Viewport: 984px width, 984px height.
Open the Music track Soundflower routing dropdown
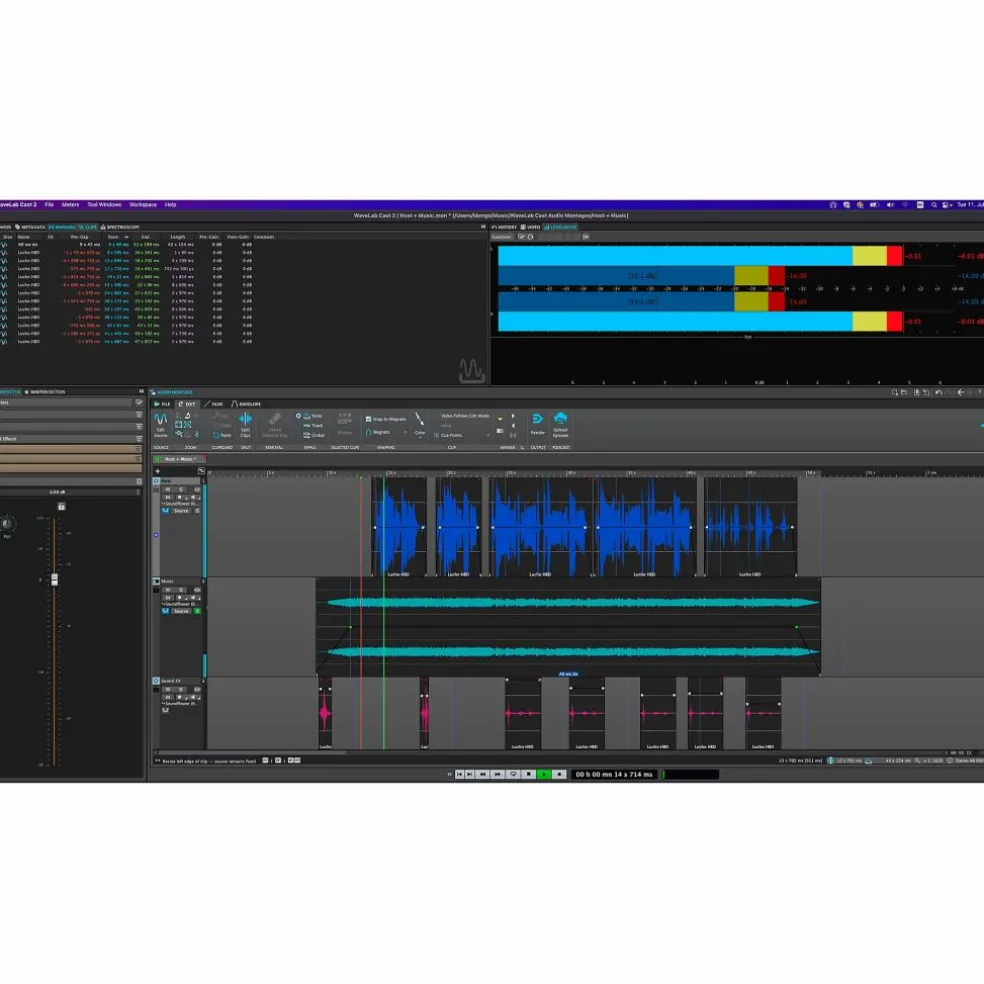(x=181, y=604)
